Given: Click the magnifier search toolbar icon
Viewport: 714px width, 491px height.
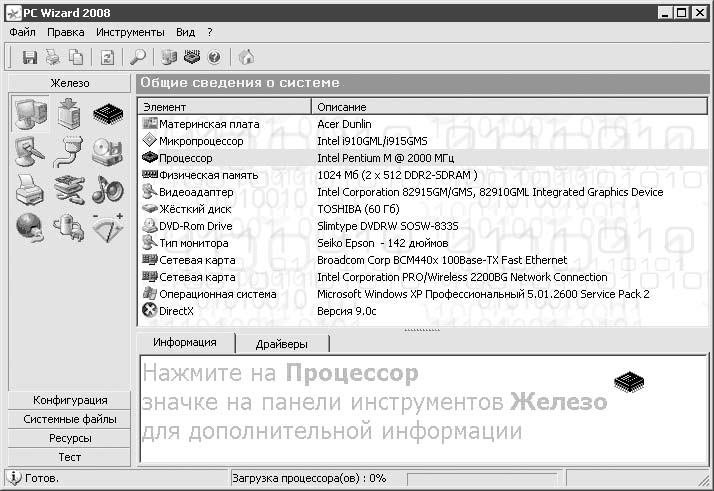Looking at the screenshot, I should (x=138, y=57).
